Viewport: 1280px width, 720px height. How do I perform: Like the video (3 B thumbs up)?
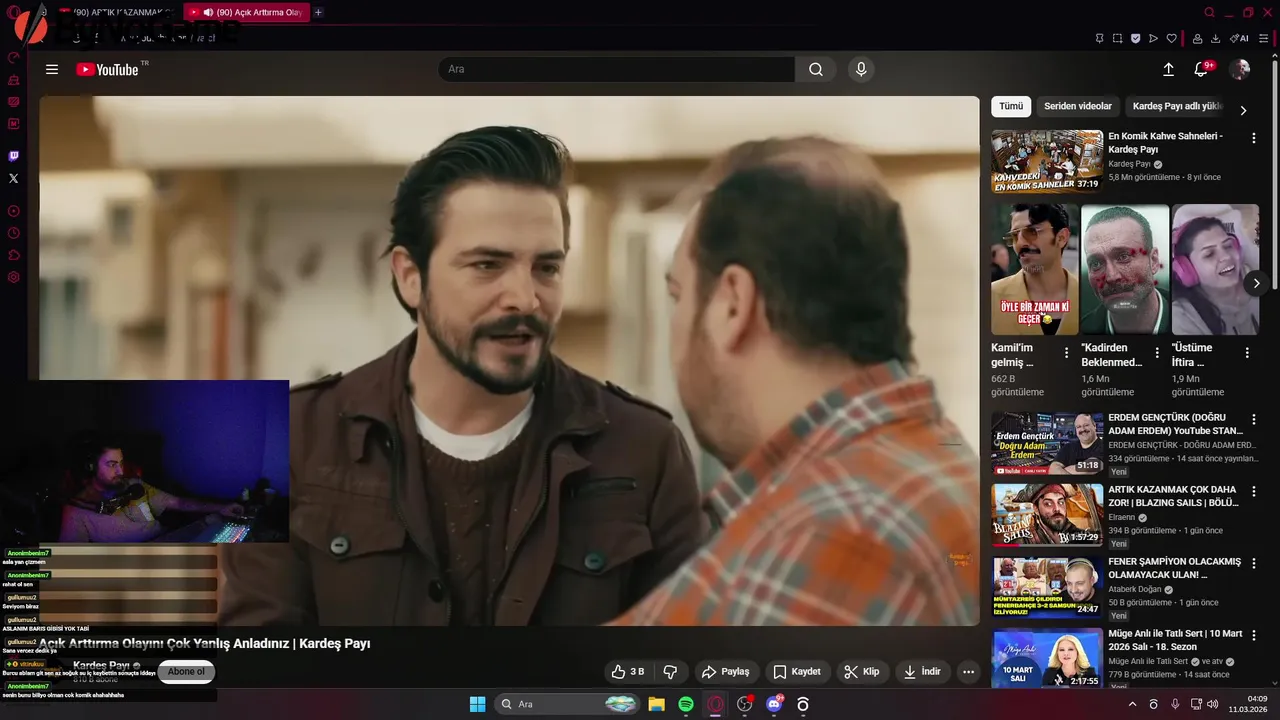[x=627, y=672]
